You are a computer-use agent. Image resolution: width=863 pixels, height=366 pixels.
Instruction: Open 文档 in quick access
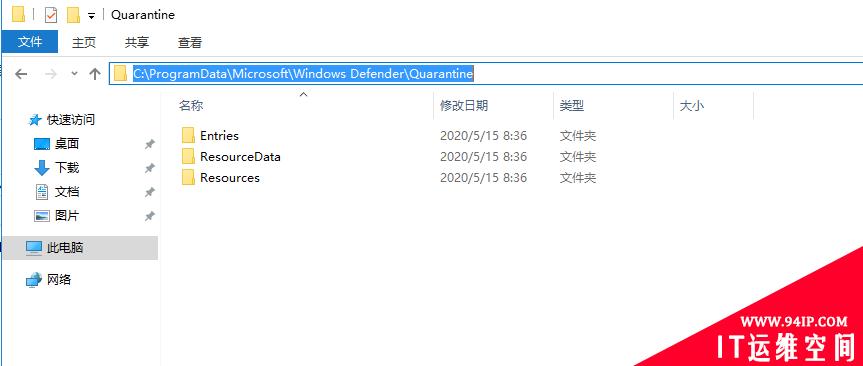coord(67,192)
